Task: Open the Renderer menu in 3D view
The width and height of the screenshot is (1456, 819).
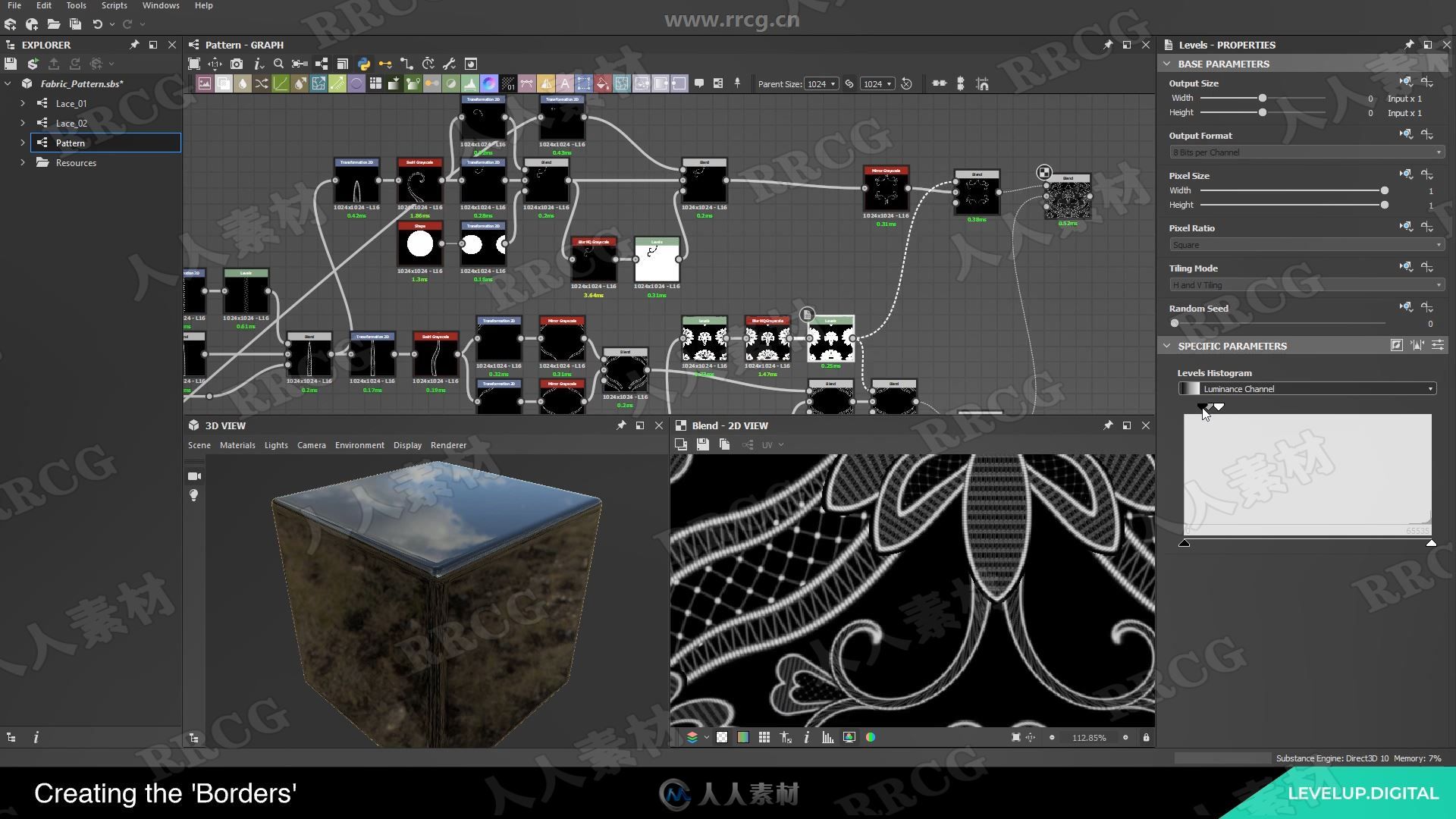Action: pyautogui.click(x=448, y=445)
